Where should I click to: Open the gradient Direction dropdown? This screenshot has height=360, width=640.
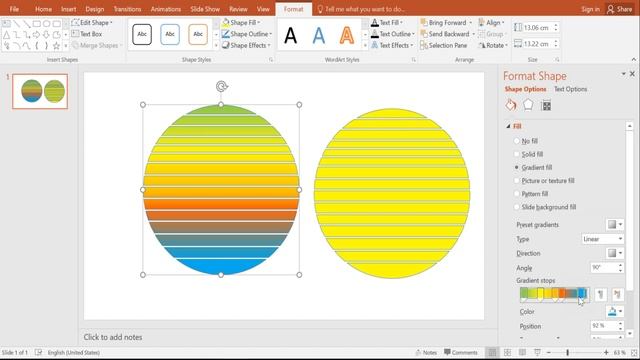click(x=615, y=253)
